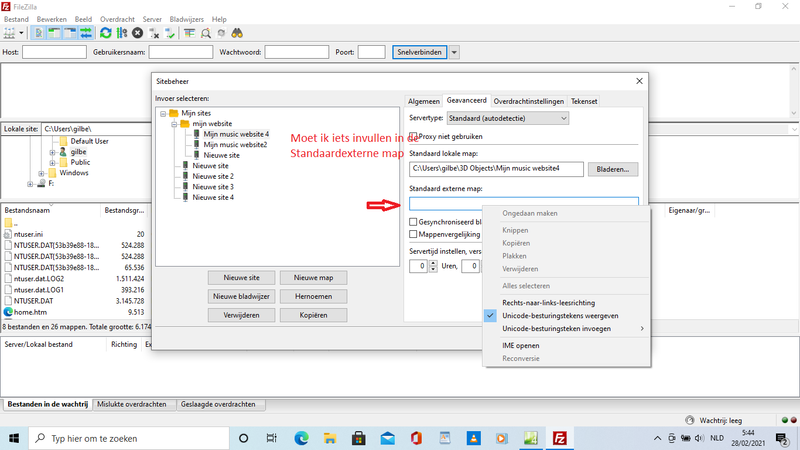Increase the Uren stepper value
Image resolution: width=800 pixels, height=450 pixels.
coord(433,263)
